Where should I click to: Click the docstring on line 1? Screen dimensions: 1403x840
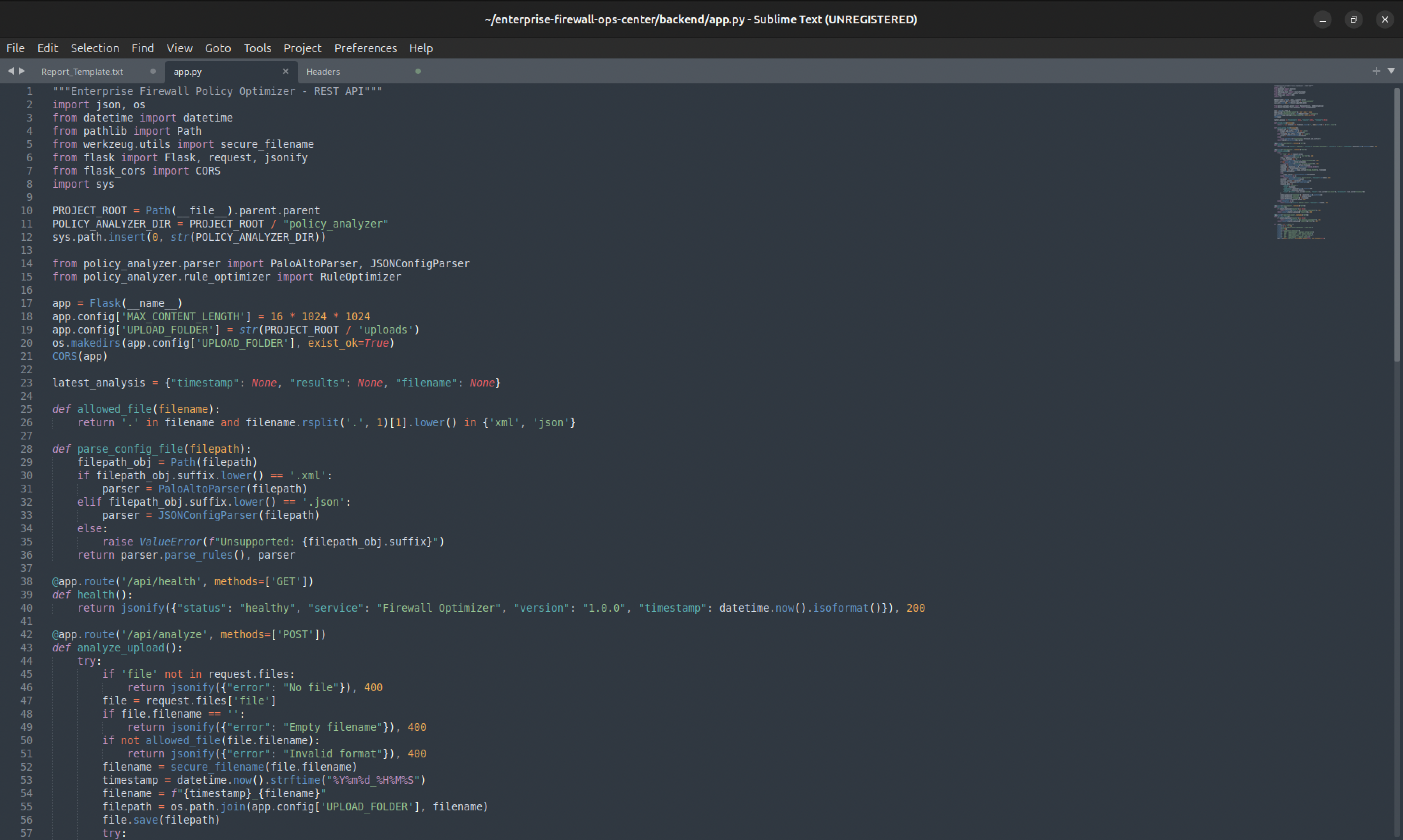[x=217, y=91]
